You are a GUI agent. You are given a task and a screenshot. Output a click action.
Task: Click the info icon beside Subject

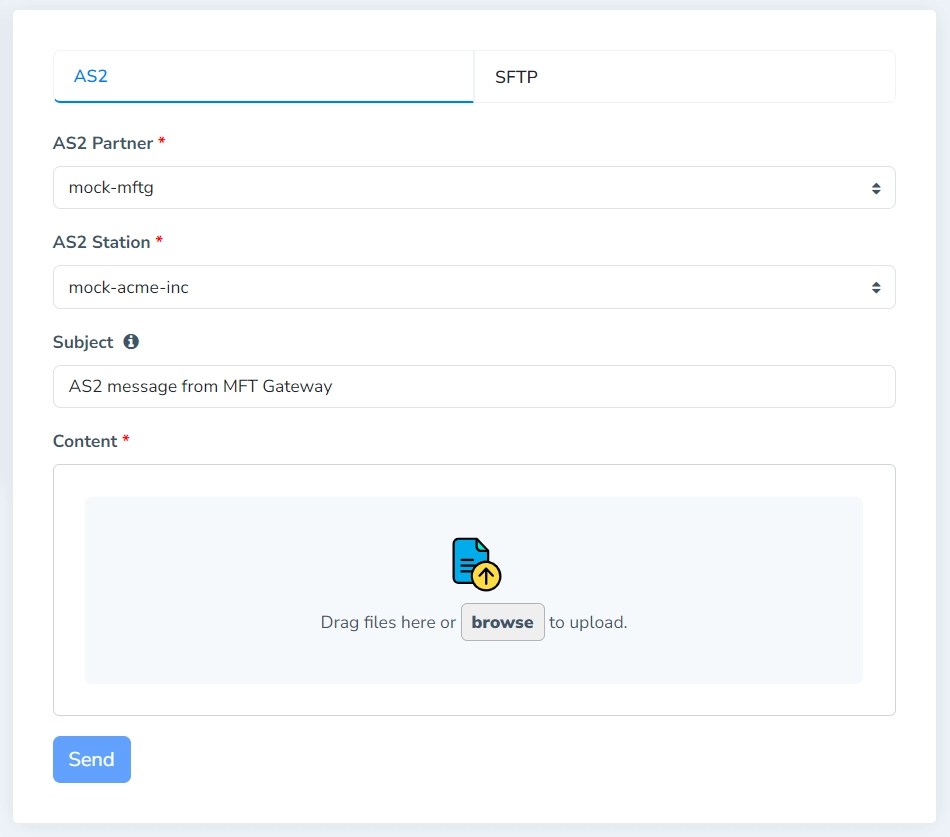click(x=133, y=341)
